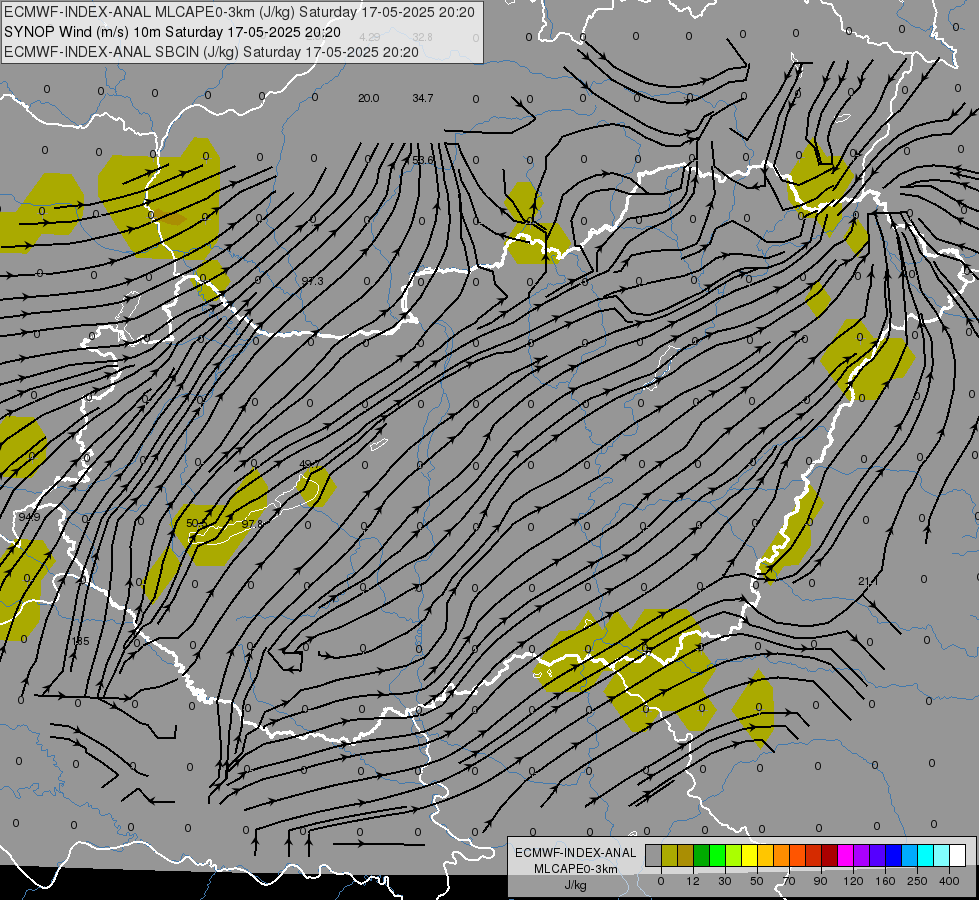
Task: Click the magenta legend swatch
Action: point(845,855)
